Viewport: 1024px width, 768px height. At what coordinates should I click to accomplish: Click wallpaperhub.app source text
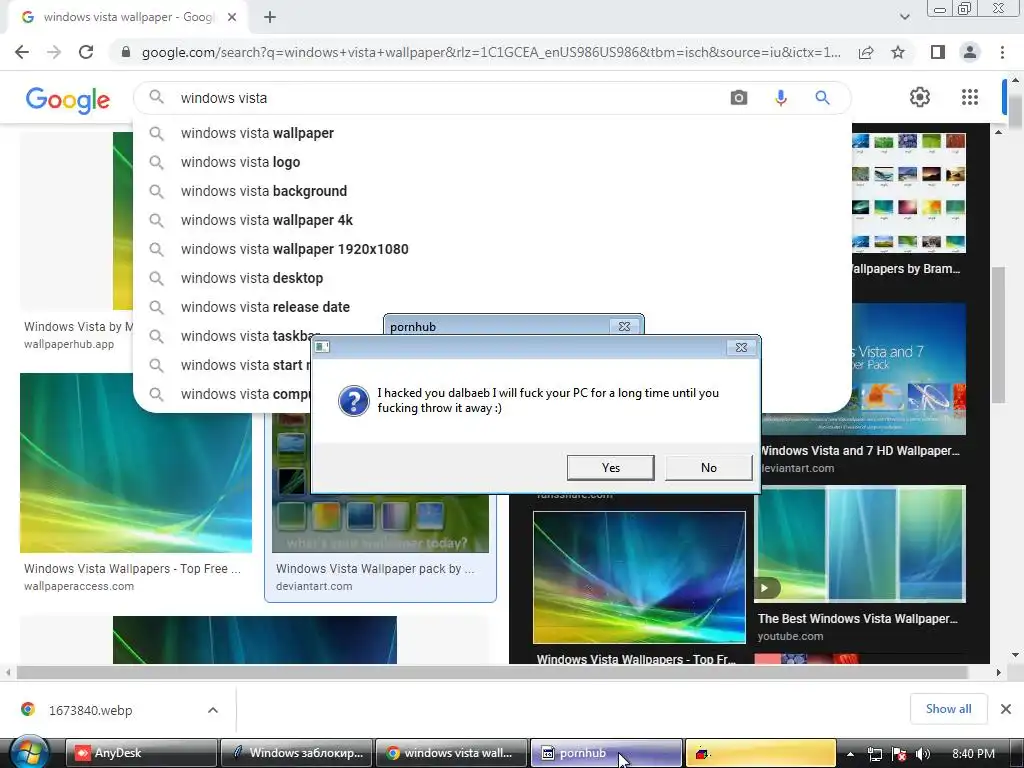tap(69, 344)
